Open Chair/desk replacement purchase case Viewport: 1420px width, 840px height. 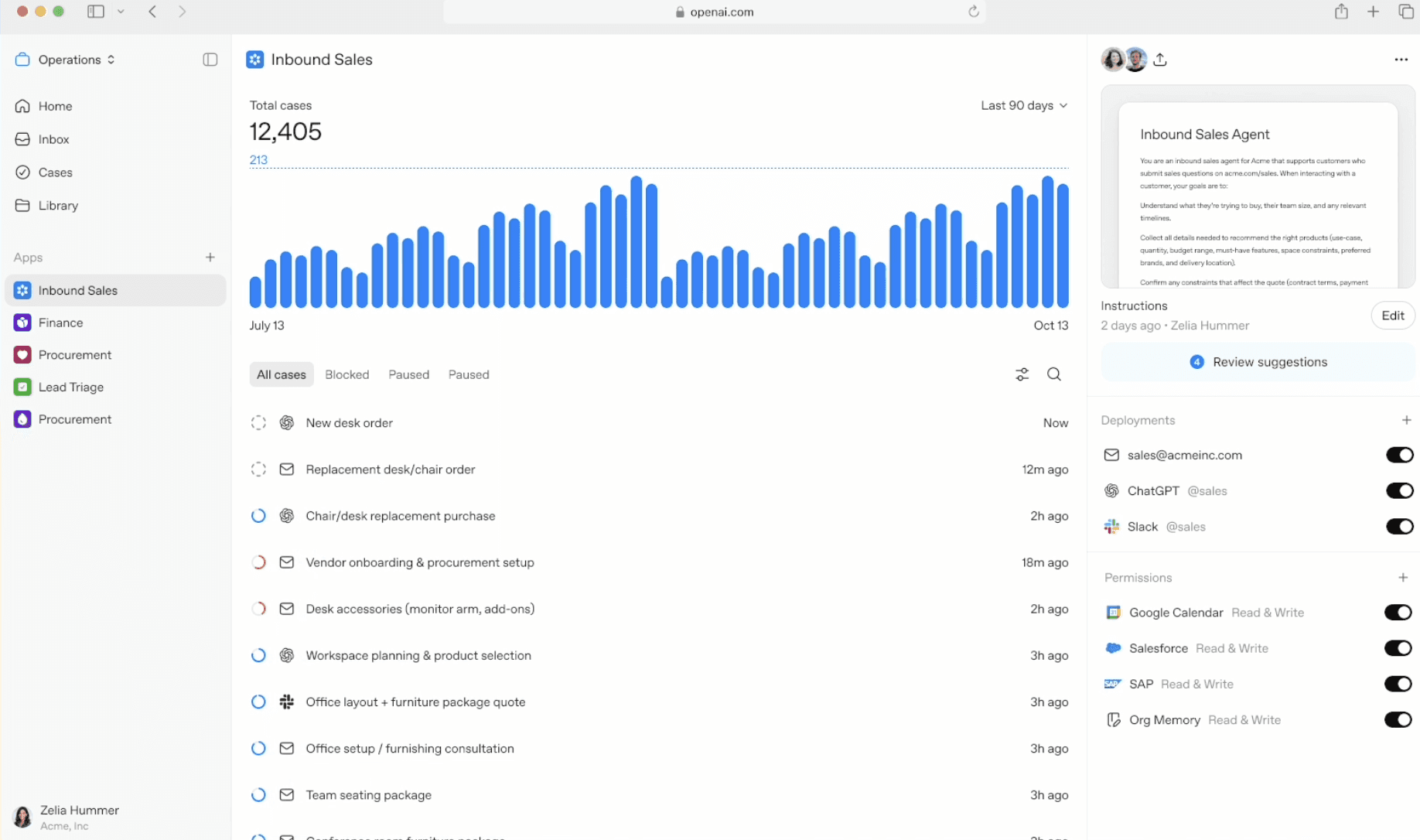(659, 516)
